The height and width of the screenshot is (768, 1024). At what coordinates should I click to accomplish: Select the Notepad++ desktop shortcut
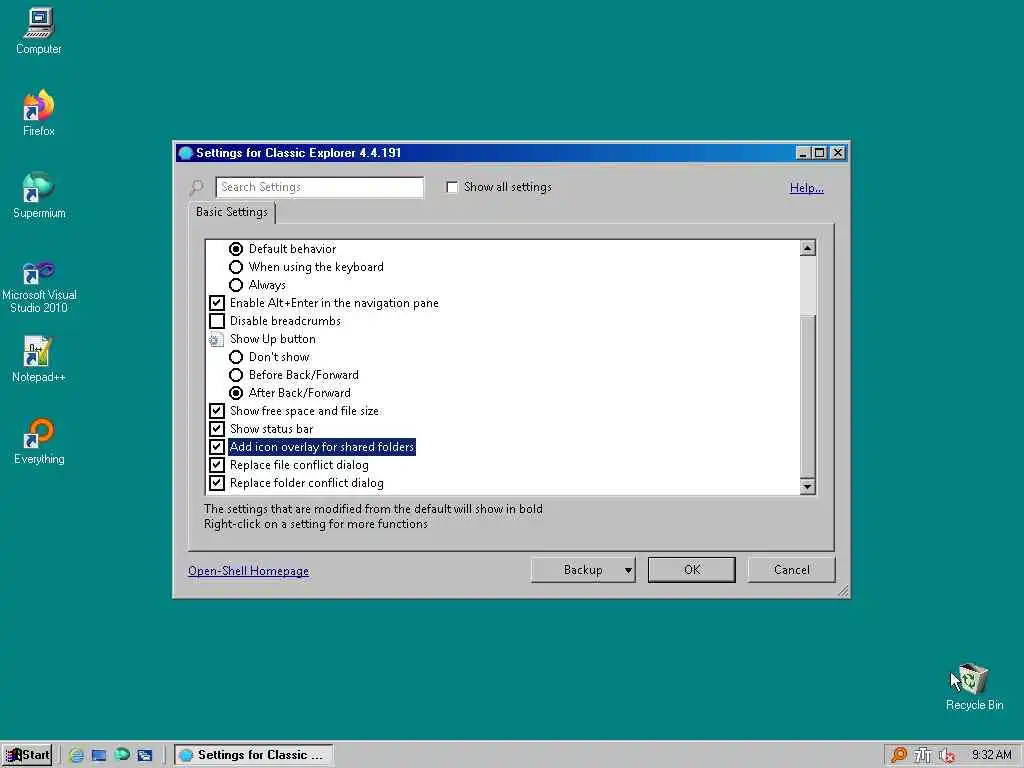click(39, 359)
